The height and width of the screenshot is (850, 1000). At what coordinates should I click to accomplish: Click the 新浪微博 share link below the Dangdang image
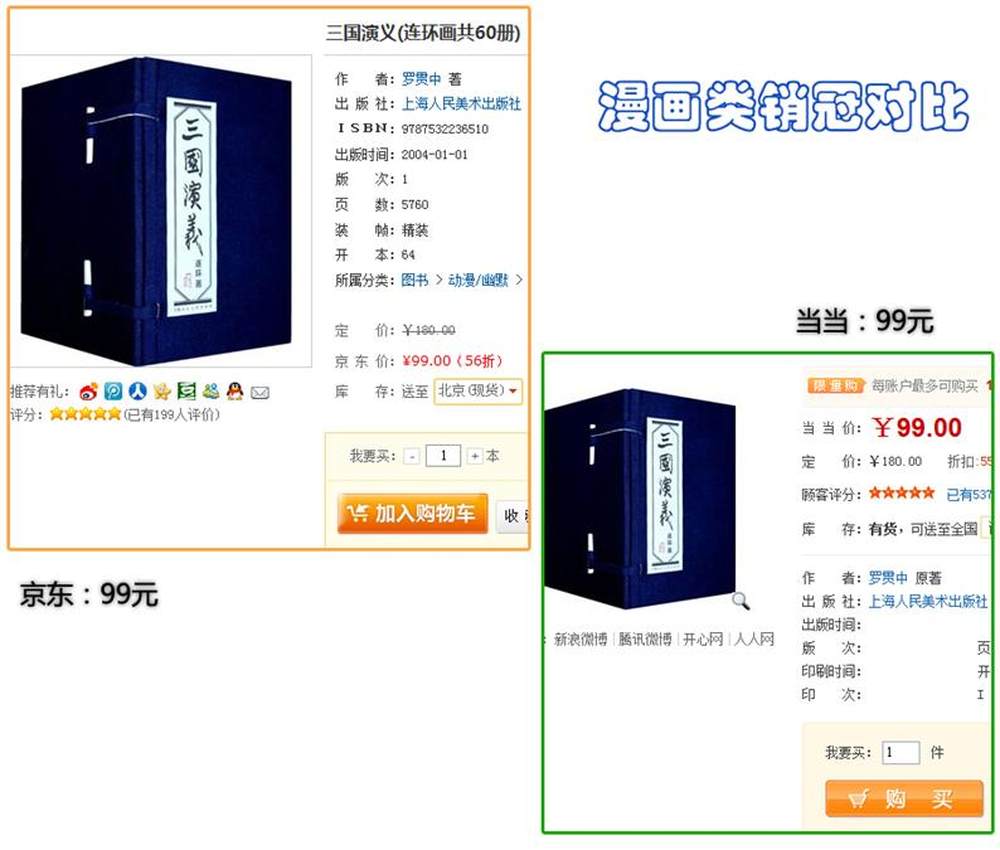point(580,639)
